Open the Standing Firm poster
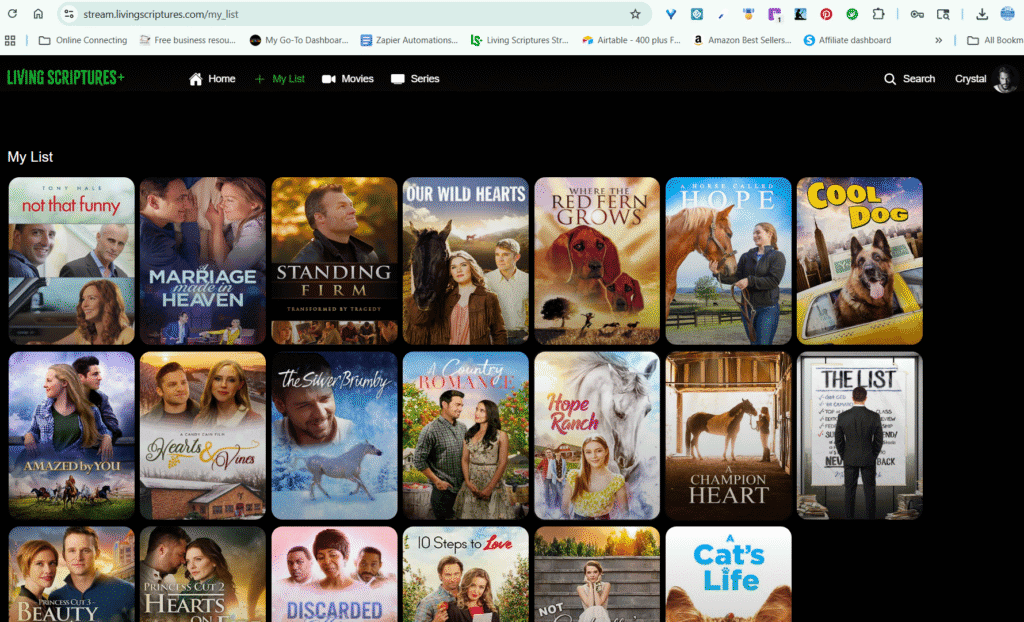This screenshot has width=1024, height=622. (334, 261)
